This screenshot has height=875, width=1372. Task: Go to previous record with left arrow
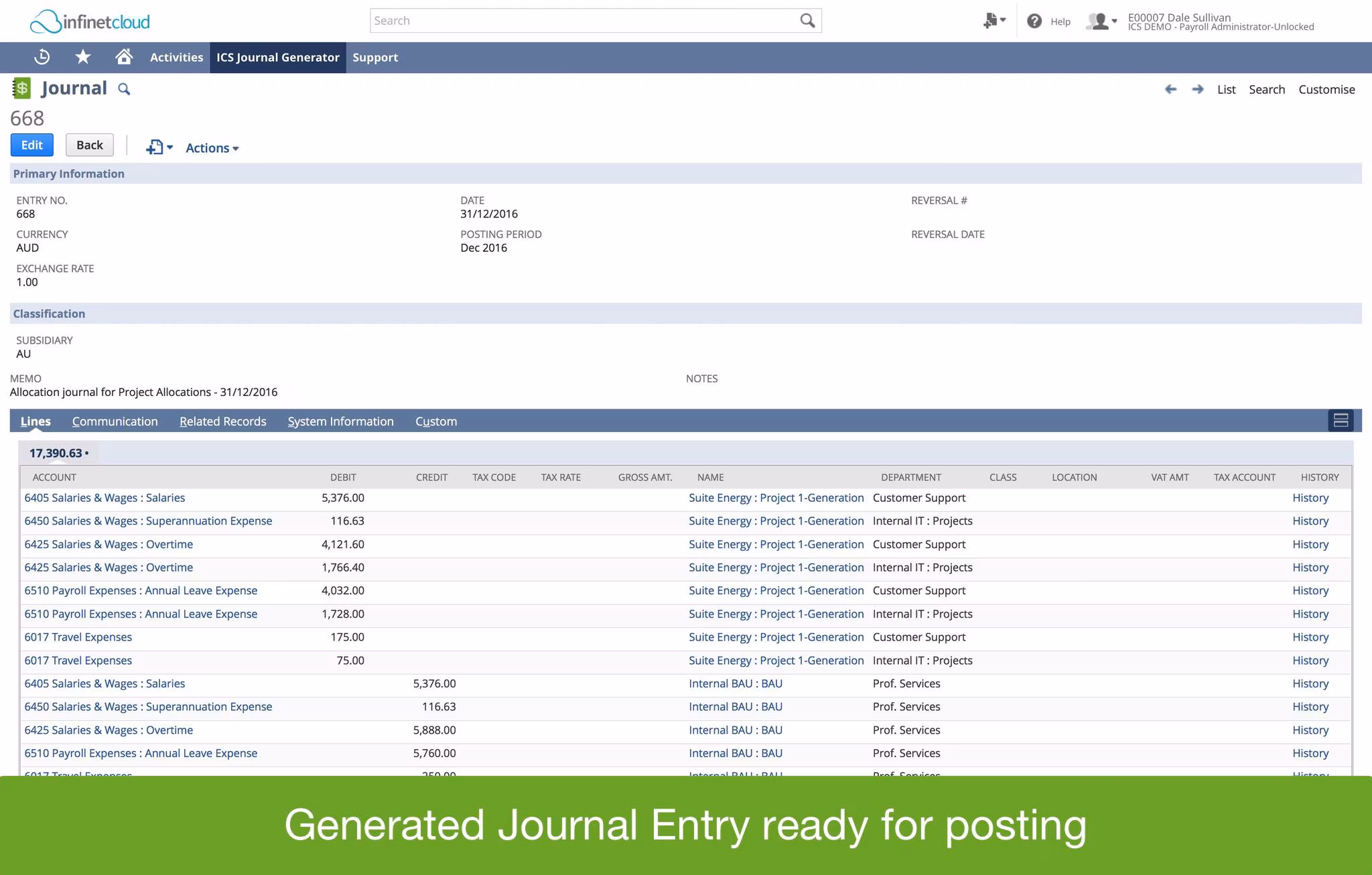click(1170, 89)
